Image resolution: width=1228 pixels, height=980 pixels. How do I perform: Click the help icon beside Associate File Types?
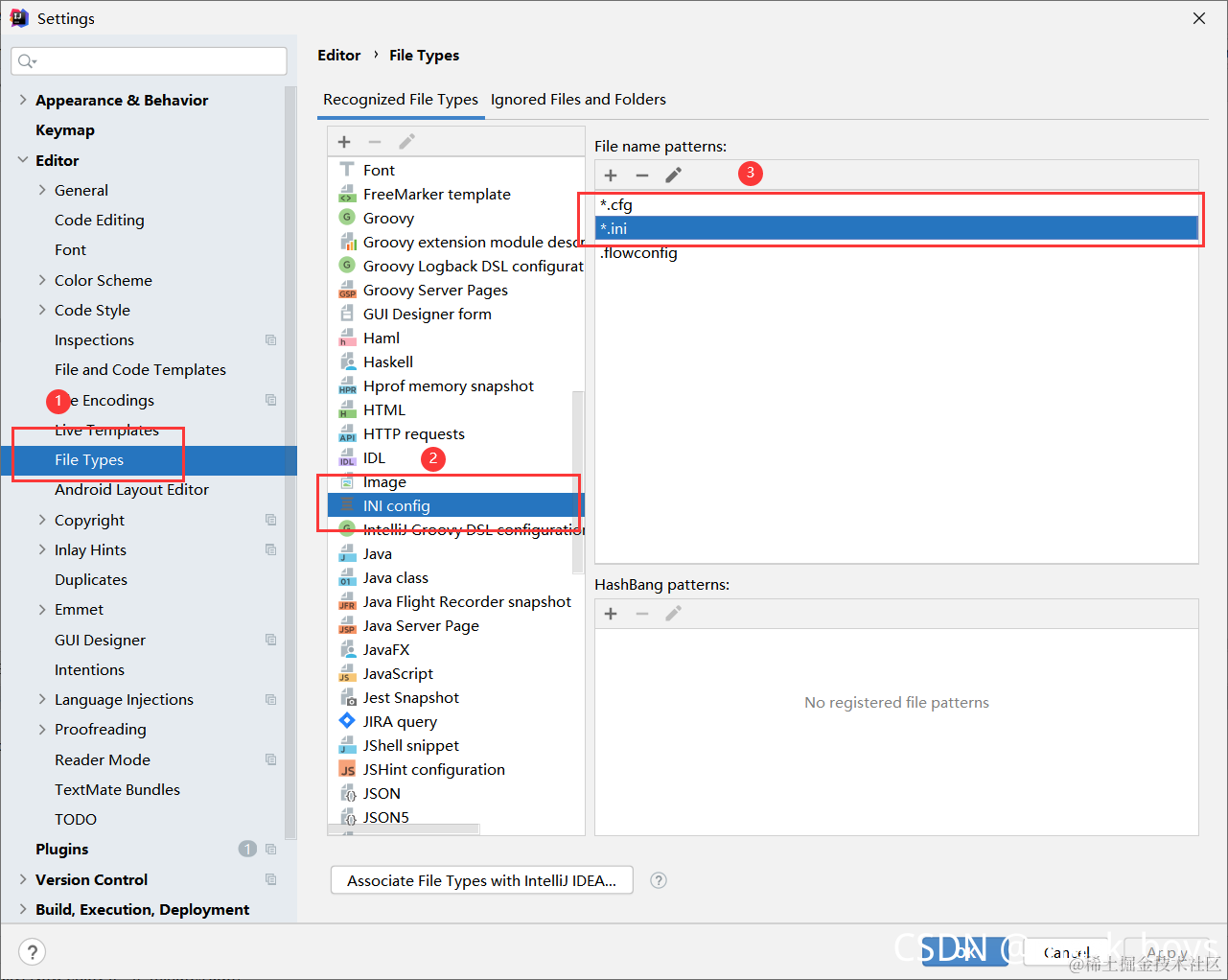(659, 880)
